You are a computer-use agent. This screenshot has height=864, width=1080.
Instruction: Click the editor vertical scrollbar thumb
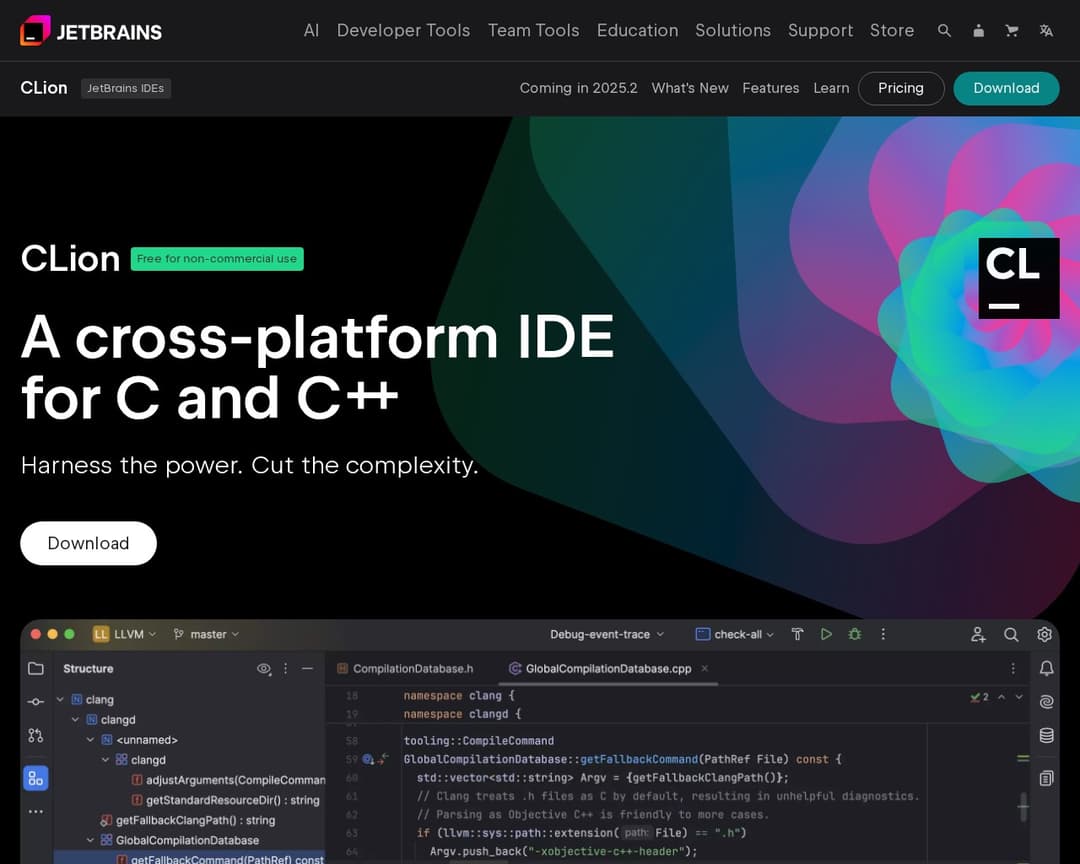tap(1024, 806)
